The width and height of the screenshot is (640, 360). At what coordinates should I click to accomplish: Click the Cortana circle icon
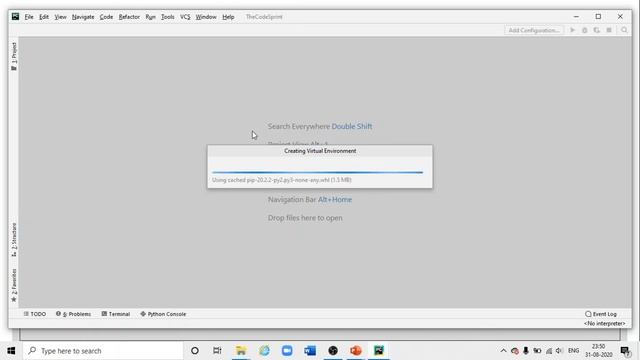pos(195,351)
